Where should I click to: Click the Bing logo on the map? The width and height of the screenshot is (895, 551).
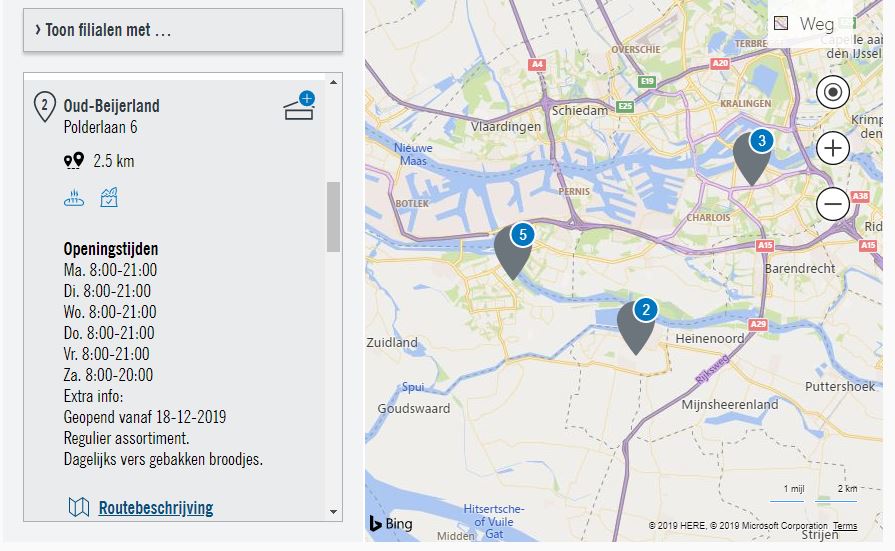click(x=391, y=523)
